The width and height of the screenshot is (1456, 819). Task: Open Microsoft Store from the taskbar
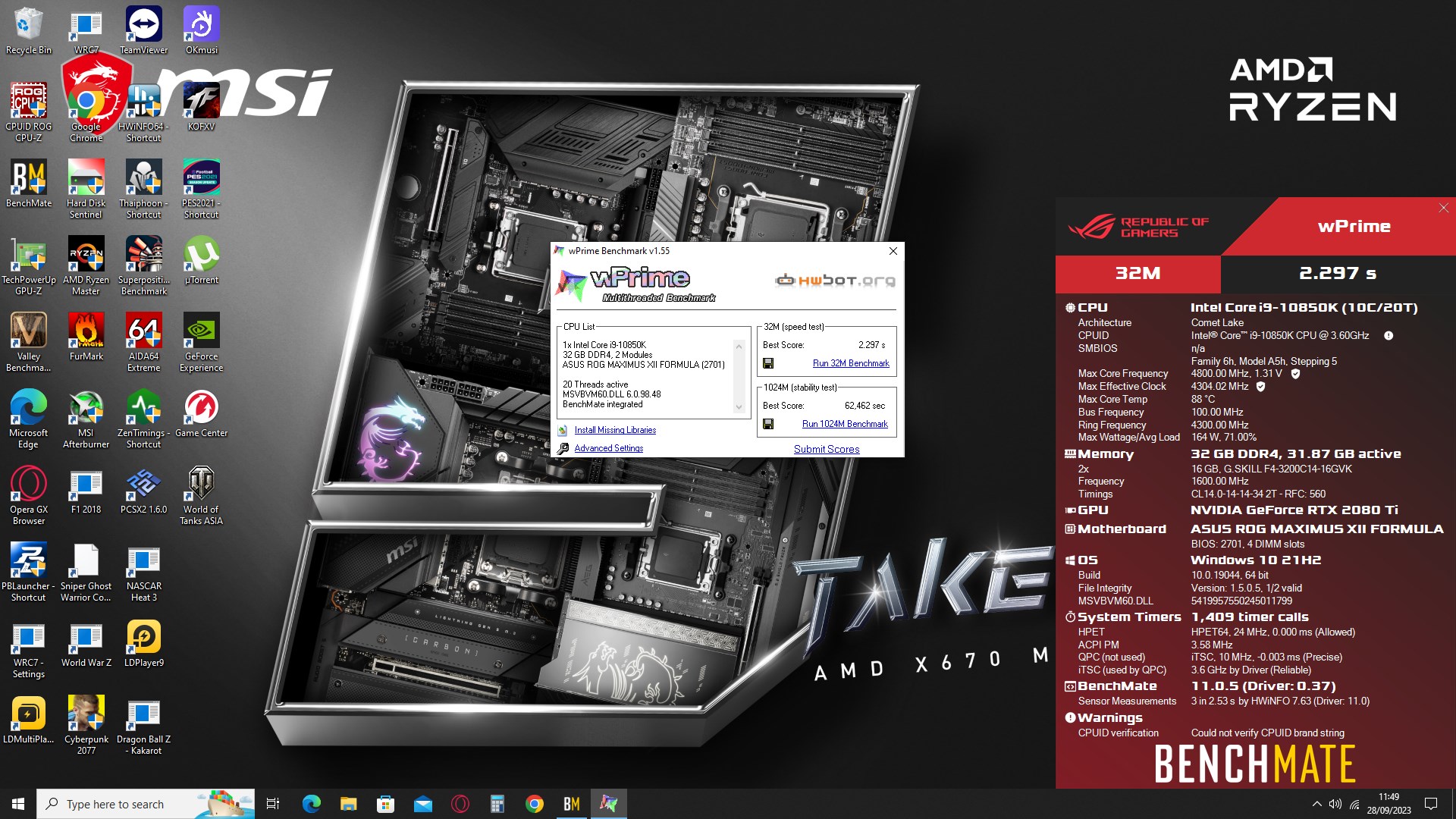click(385, 804)
